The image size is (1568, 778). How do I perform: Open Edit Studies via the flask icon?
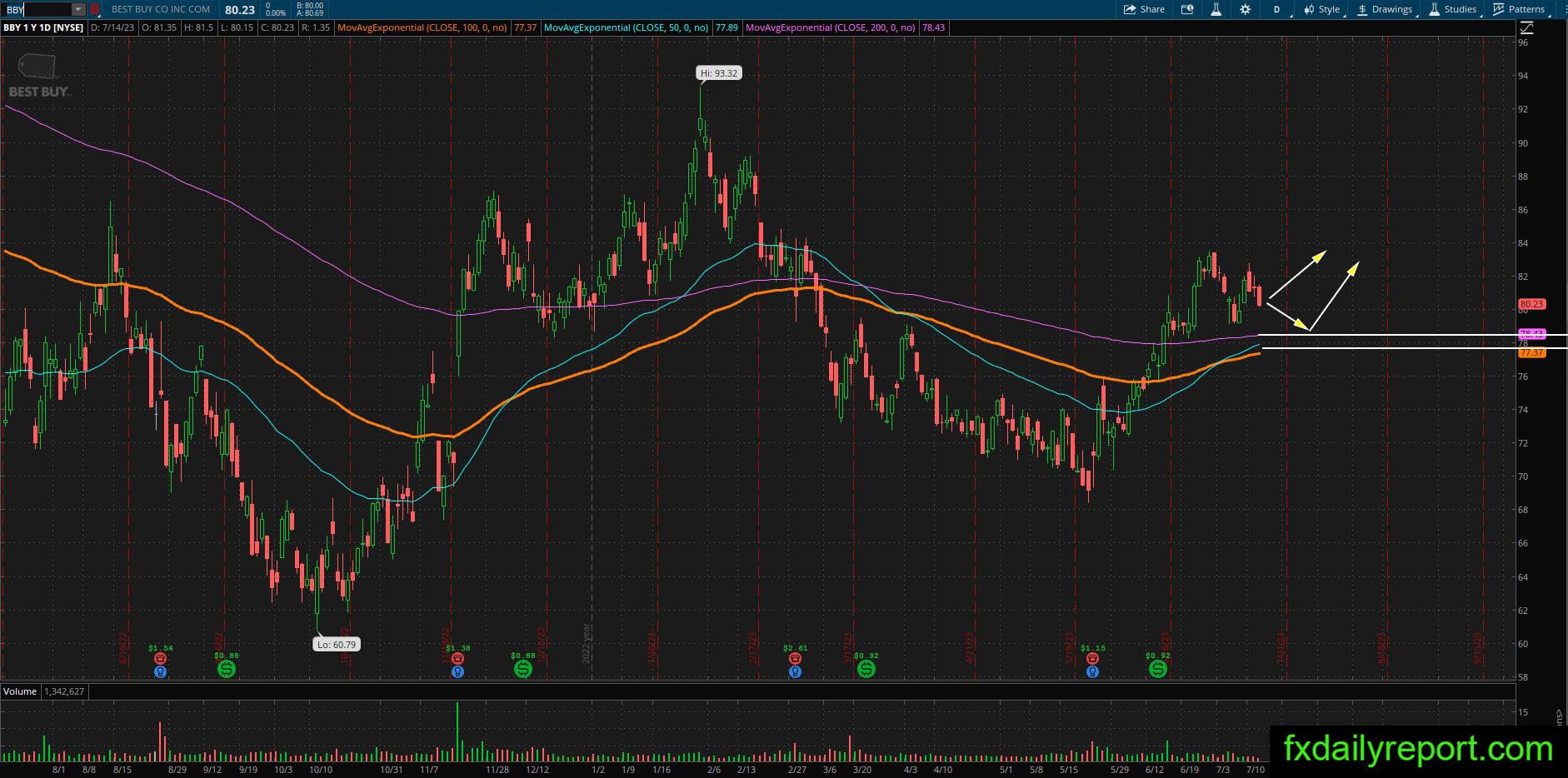[1216, 9]
